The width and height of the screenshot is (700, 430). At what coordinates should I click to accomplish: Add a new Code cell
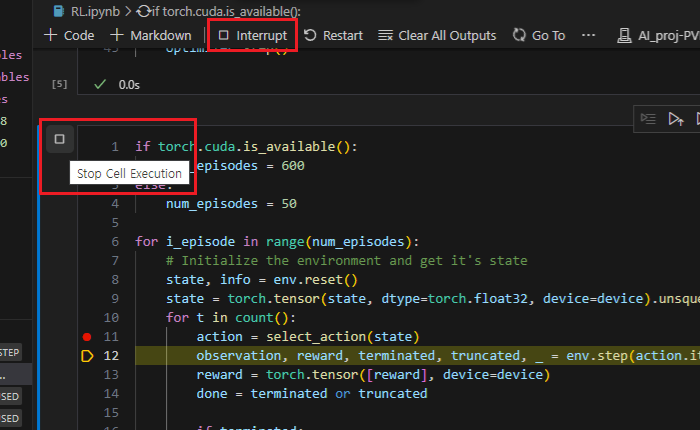[x=69, y=35]
